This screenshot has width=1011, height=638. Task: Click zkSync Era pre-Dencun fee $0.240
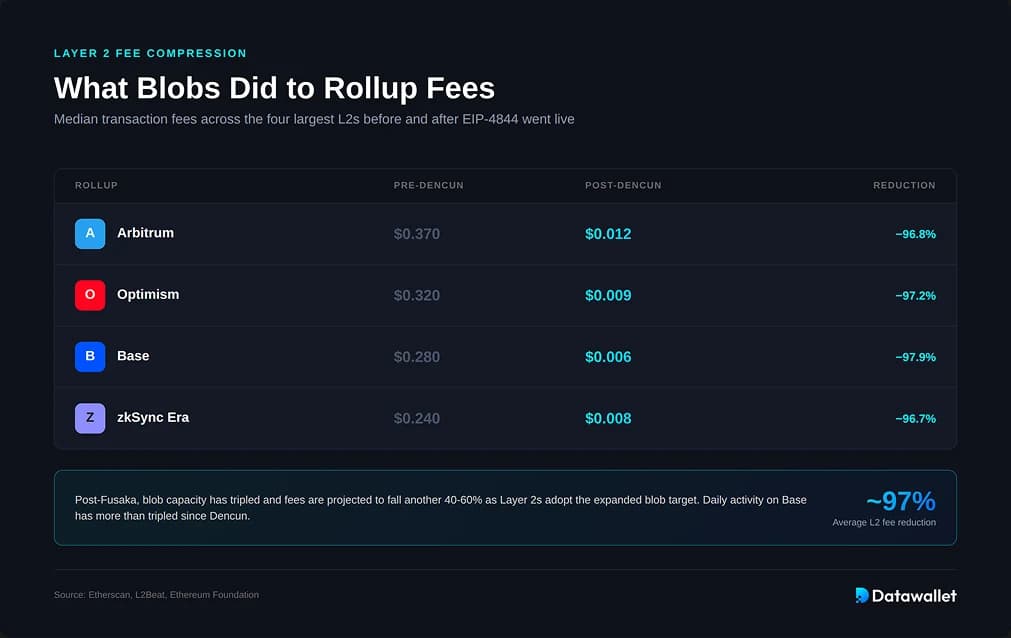coord(417,419)
